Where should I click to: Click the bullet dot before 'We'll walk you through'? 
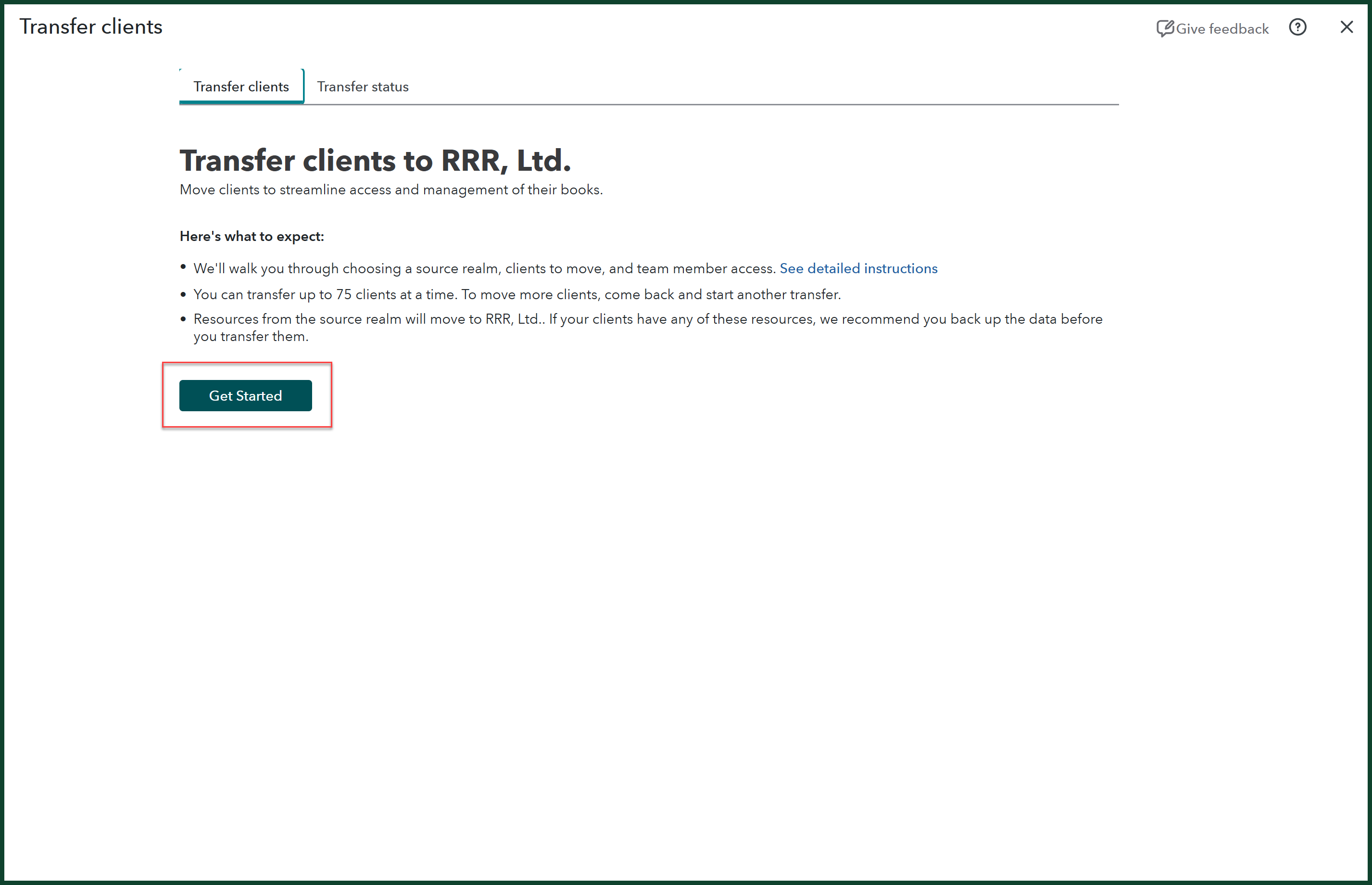coord(183,266)
